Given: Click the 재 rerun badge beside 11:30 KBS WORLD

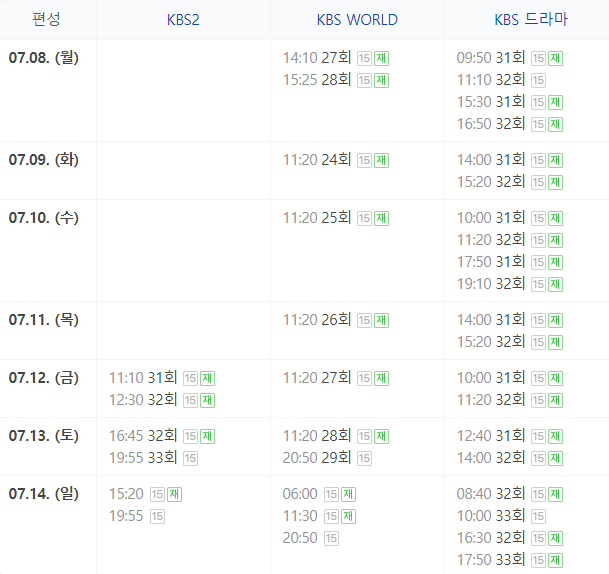Looking at the screenshot, I should point(348,517).
